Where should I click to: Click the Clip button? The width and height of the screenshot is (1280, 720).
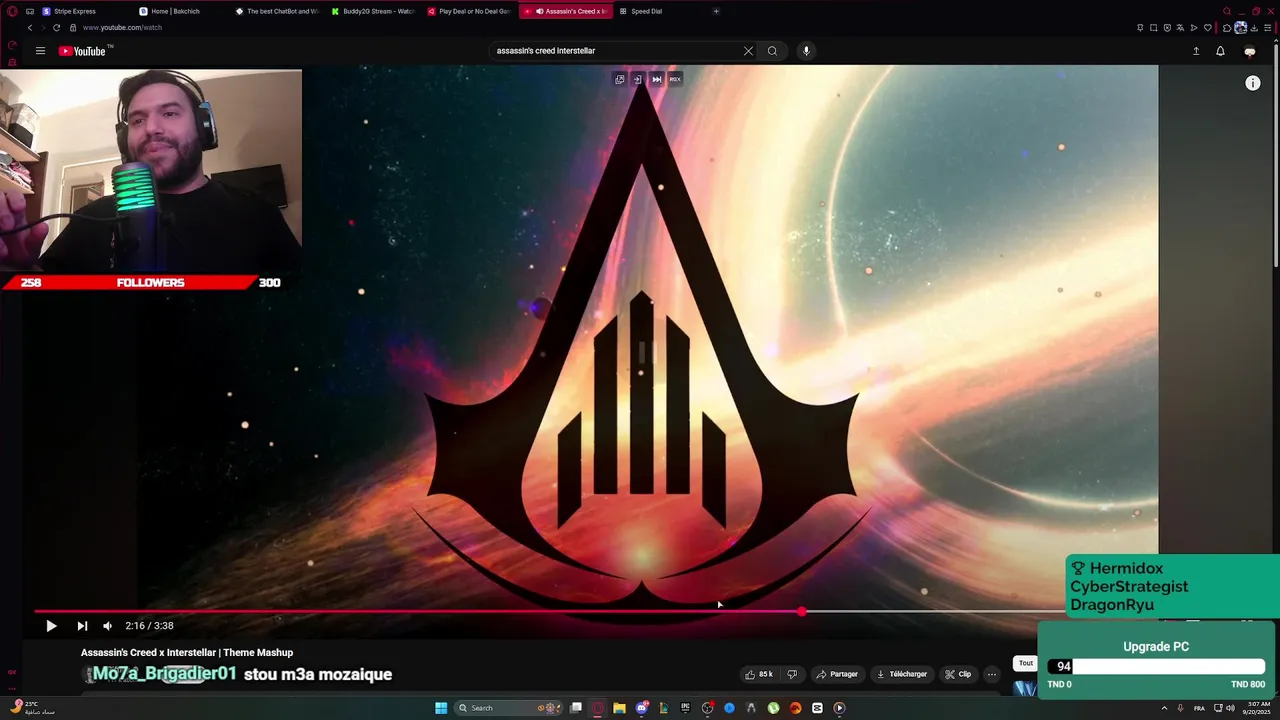(x=958, y=674)
